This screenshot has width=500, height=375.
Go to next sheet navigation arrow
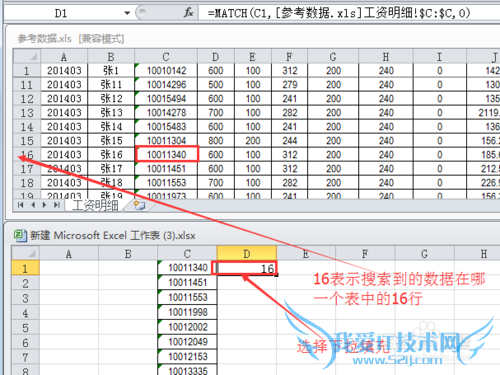(x=45, y=205)
